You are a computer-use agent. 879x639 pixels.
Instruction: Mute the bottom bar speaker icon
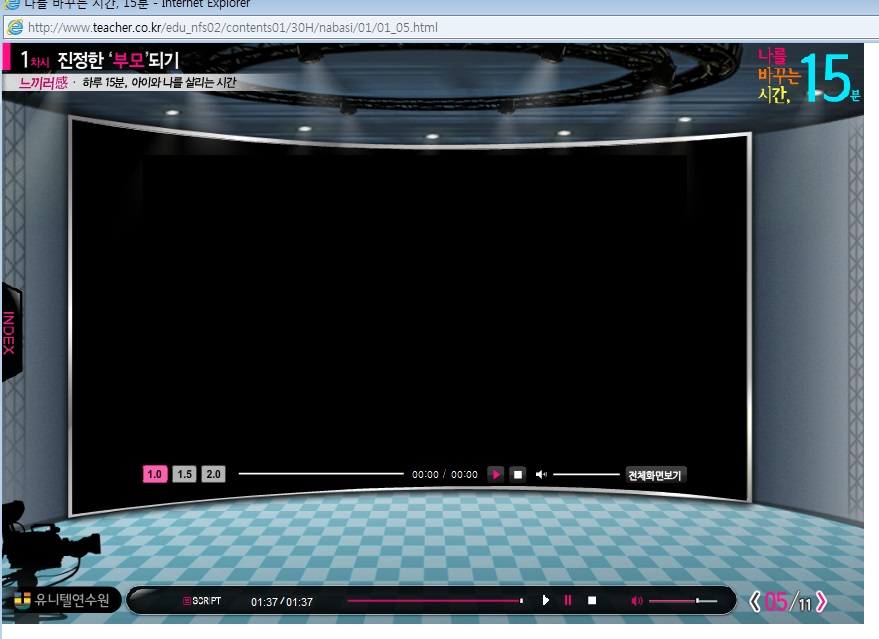(637, 601)
